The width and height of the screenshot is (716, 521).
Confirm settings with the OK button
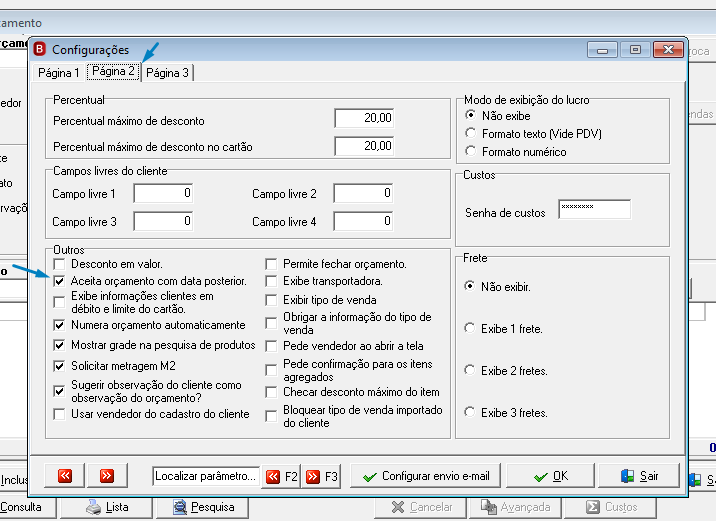pyautogui.click(x=551, y=476)
